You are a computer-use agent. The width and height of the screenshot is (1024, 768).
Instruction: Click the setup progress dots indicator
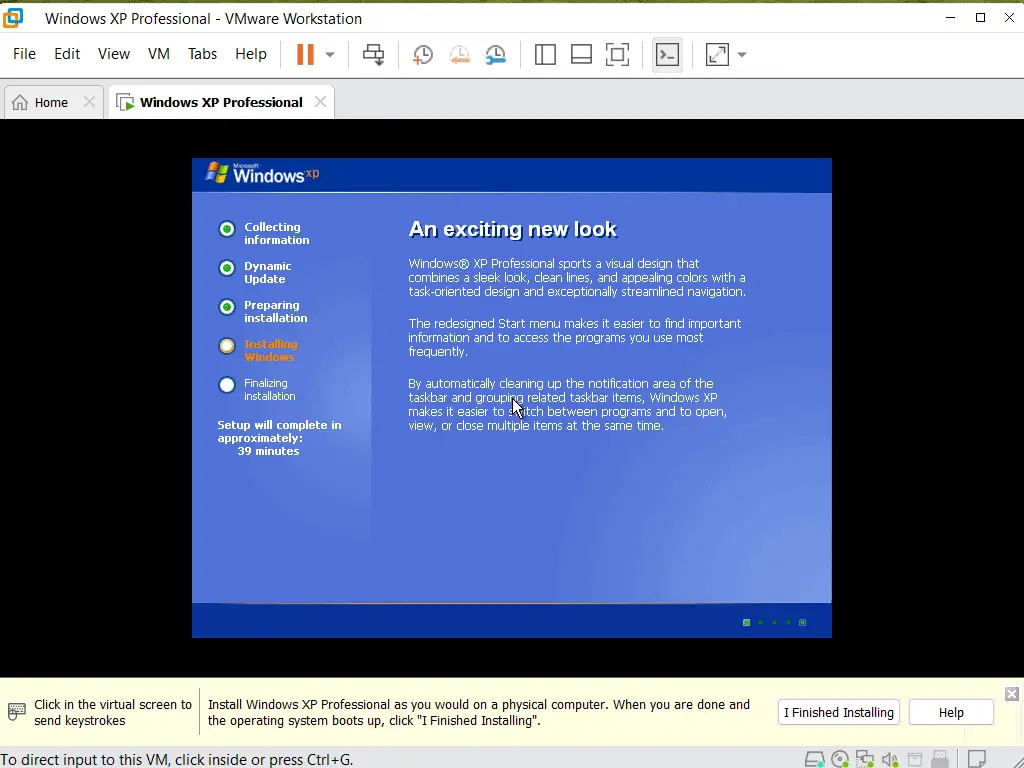point(775,622)
